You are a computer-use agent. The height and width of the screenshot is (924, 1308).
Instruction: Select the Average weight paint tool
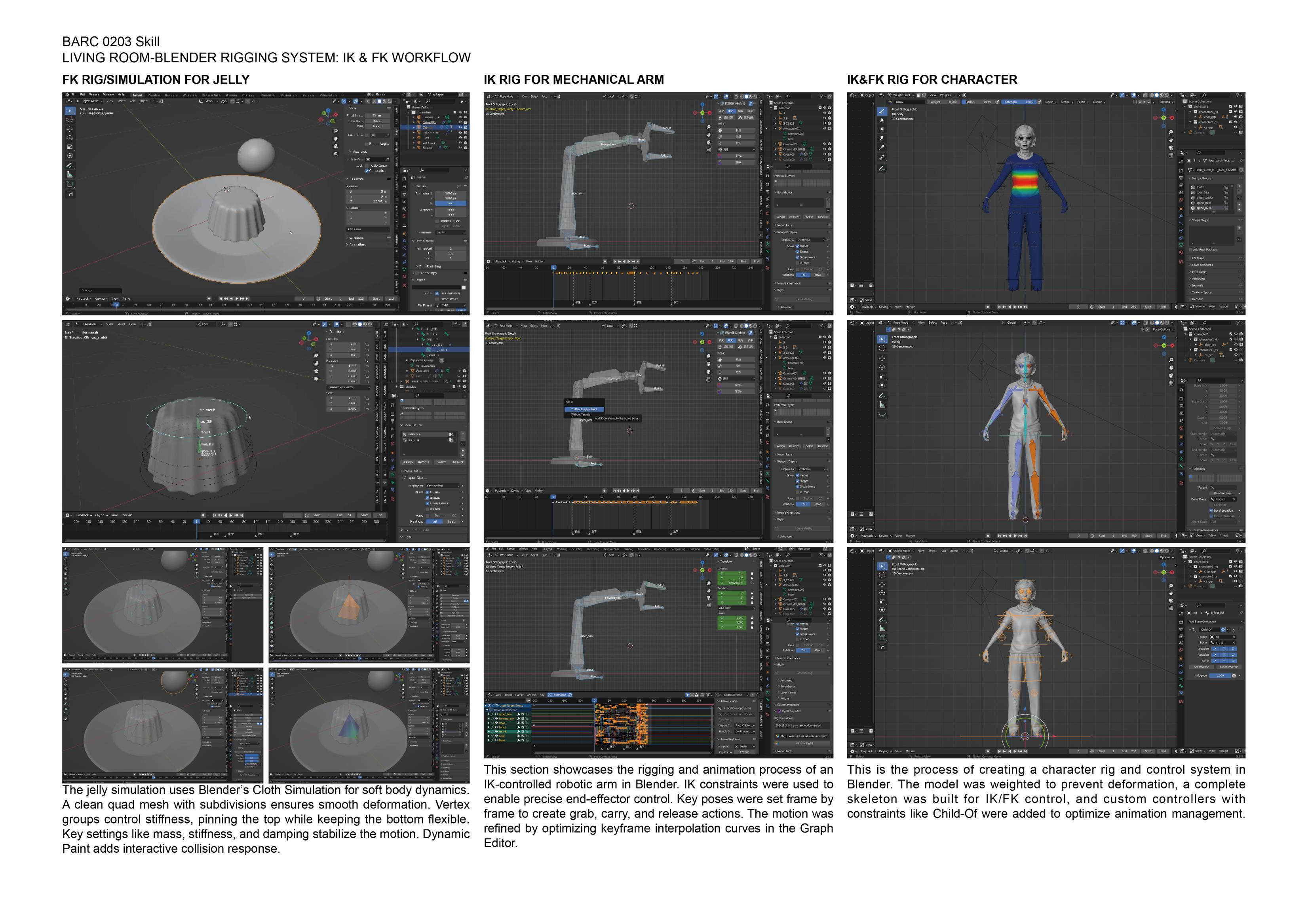pyautogui.click(x=882, y=129)
